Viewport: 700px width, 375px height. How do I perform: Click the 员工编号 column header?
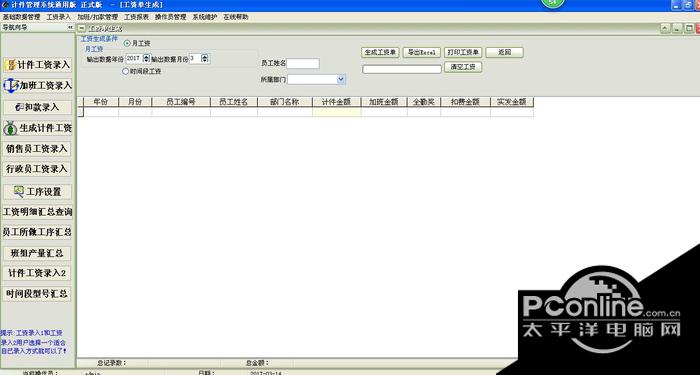point(181,102)
